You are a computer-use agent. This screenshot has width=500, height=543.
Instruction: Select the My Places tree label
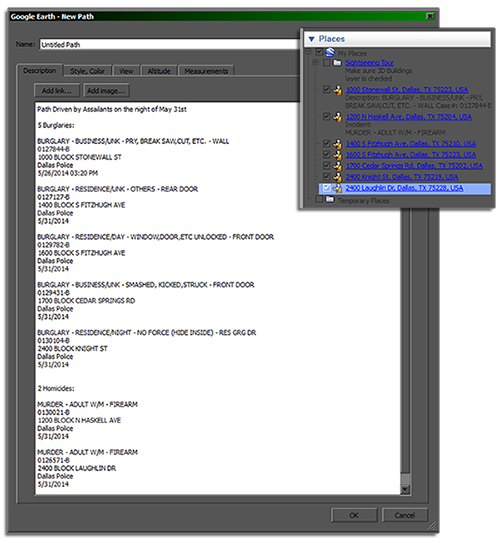tap(352, 53)
